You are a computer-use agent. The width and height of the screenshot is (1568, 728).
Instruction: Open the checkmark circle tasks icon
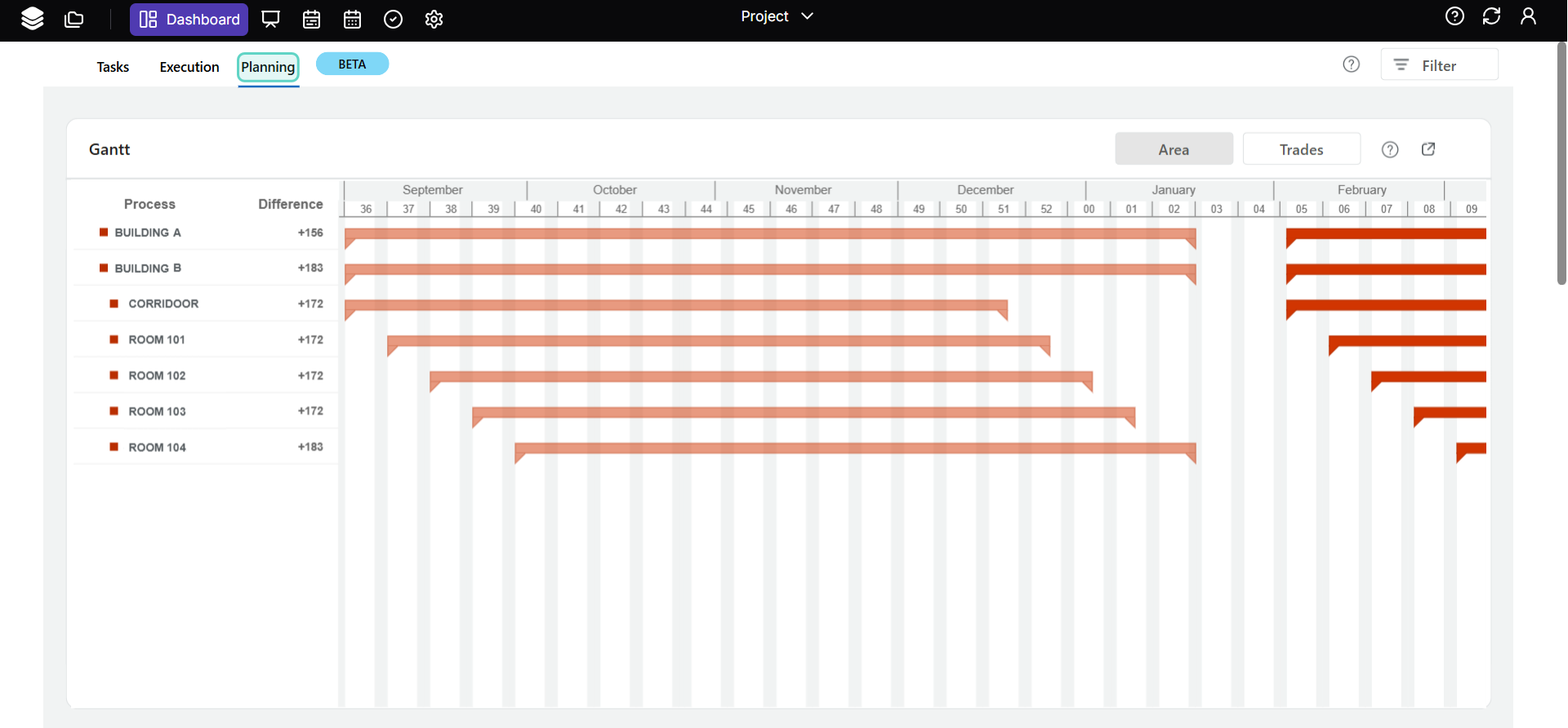pos(393,19)
